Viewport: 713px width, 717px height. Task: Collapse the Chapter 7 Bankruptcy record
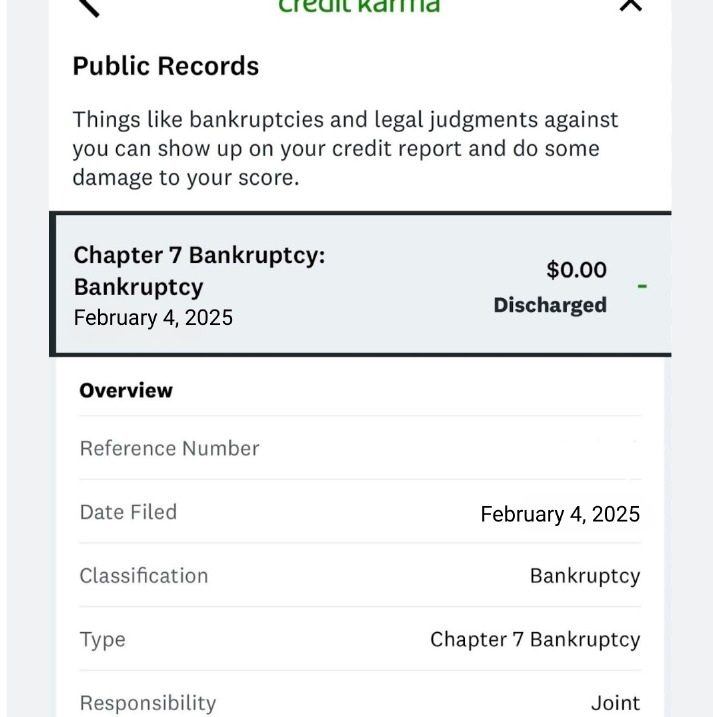[x=642, y=287]
